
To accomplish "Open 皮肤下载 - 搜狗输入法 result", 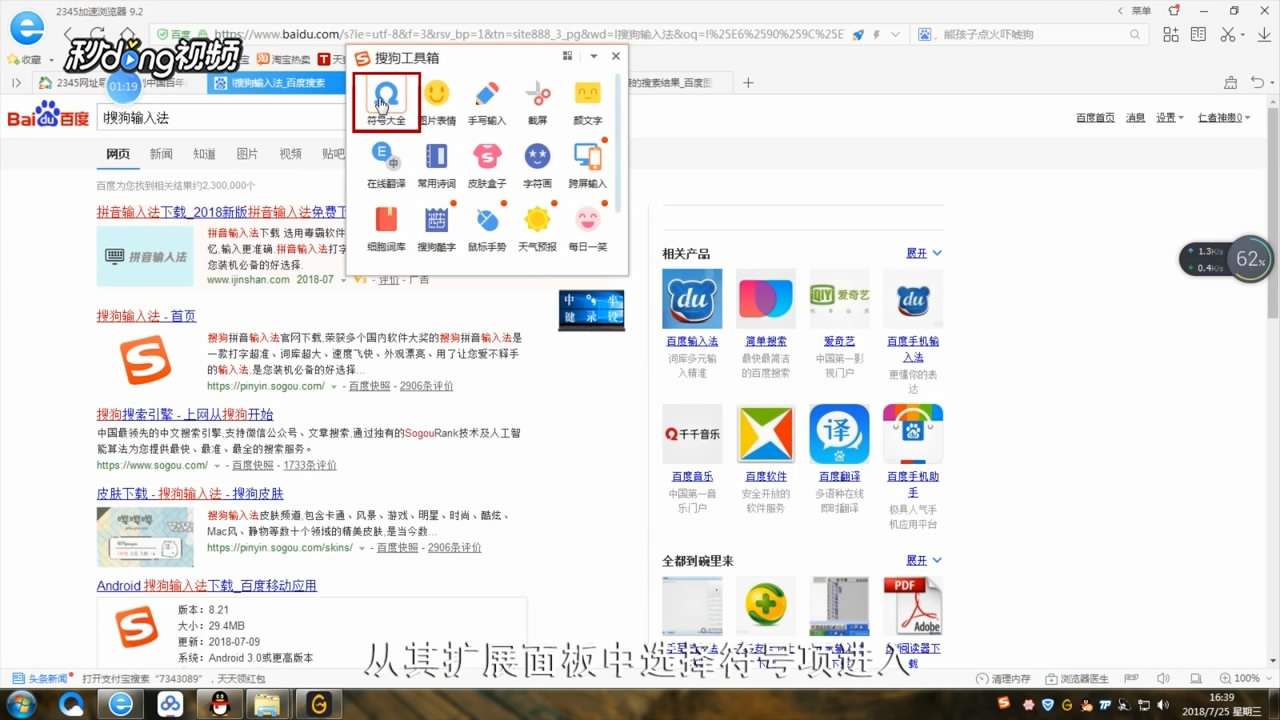I will click(x=190, y=494).
